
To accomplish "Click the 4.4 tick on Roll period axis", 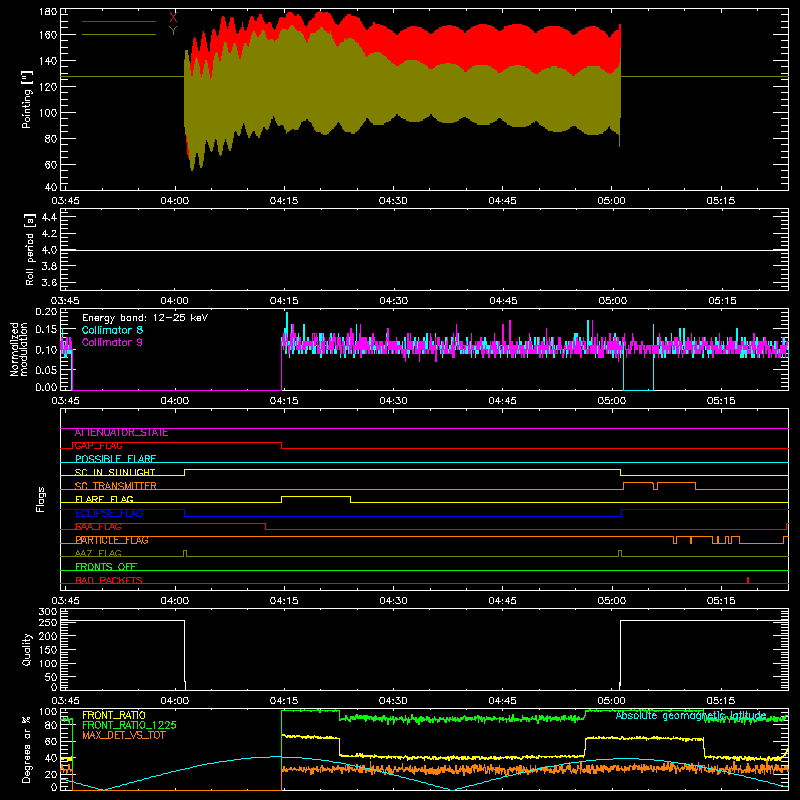I will [49, 217].
